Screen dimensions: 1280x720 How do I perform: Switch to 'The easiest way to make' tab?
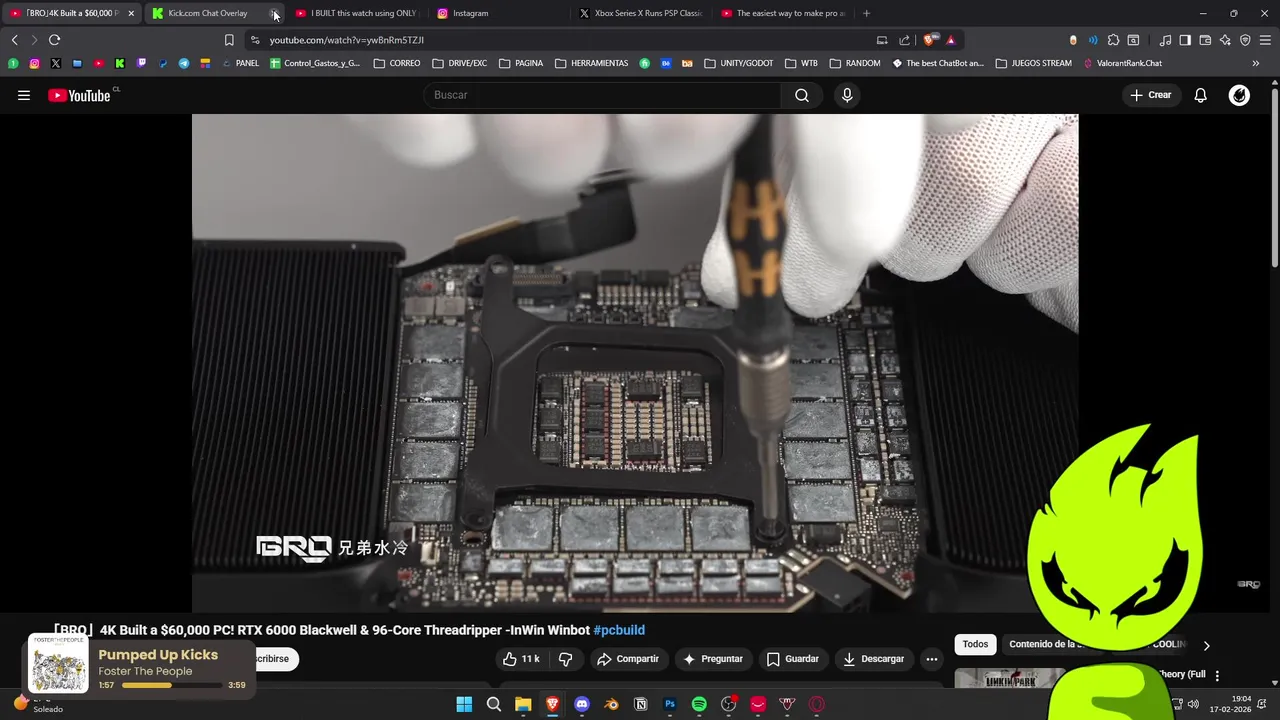784,13
